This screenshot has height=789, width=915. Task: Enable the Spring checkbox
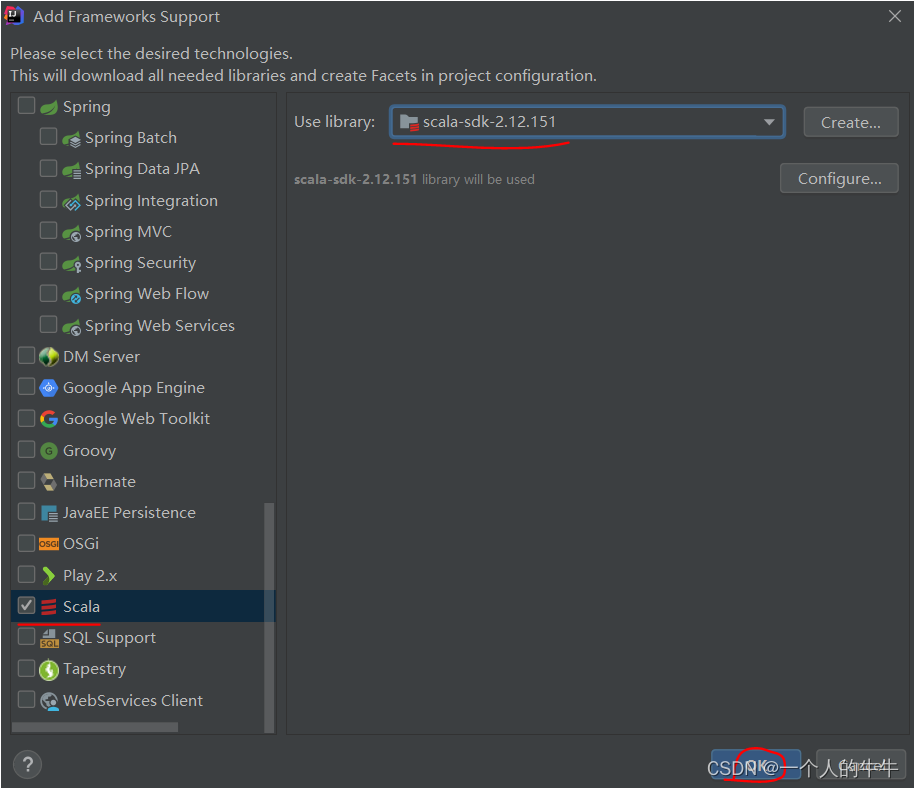[26, 106]
